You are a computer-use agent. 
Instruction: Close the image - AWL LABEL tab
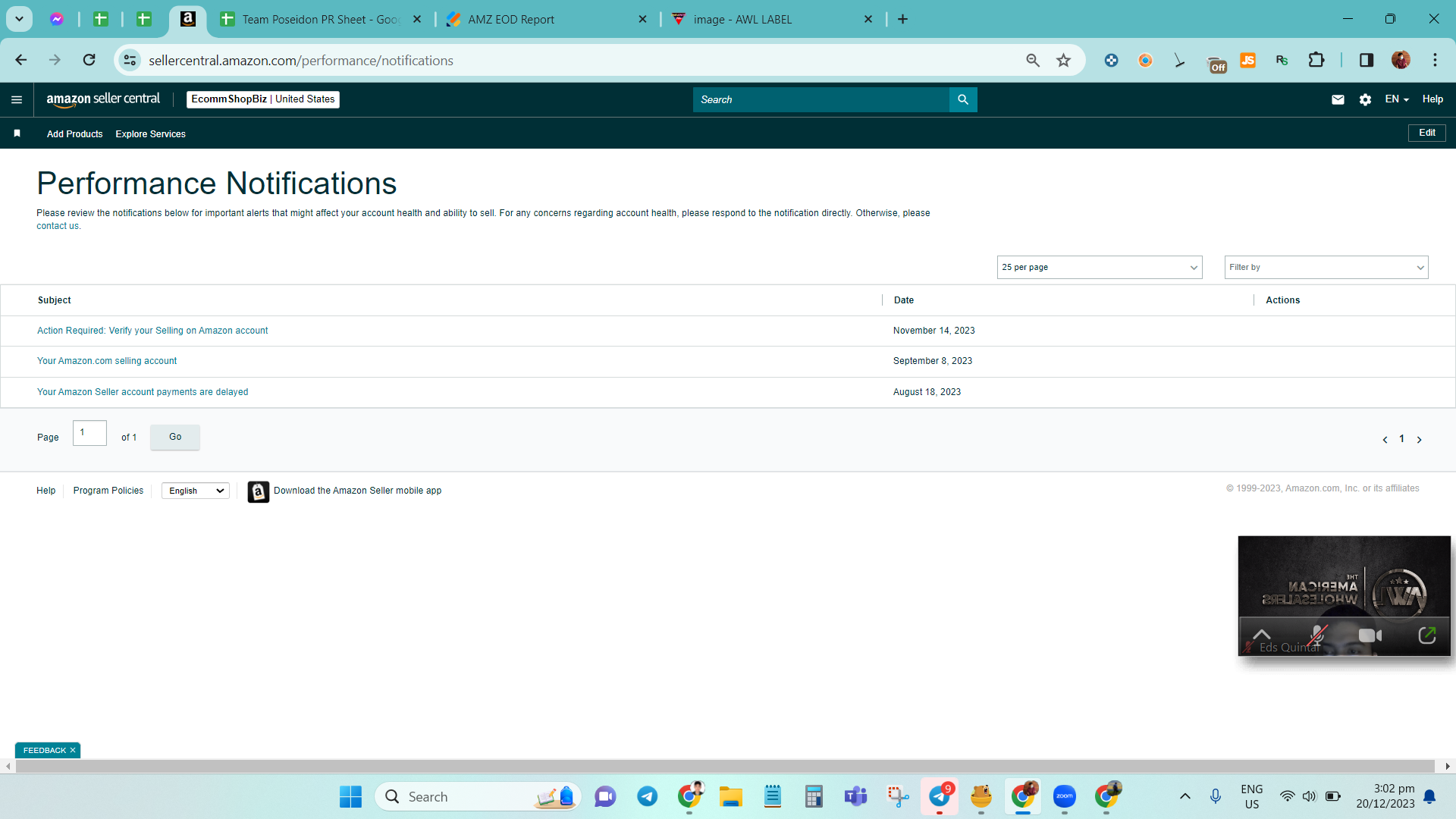pos(868,20)
